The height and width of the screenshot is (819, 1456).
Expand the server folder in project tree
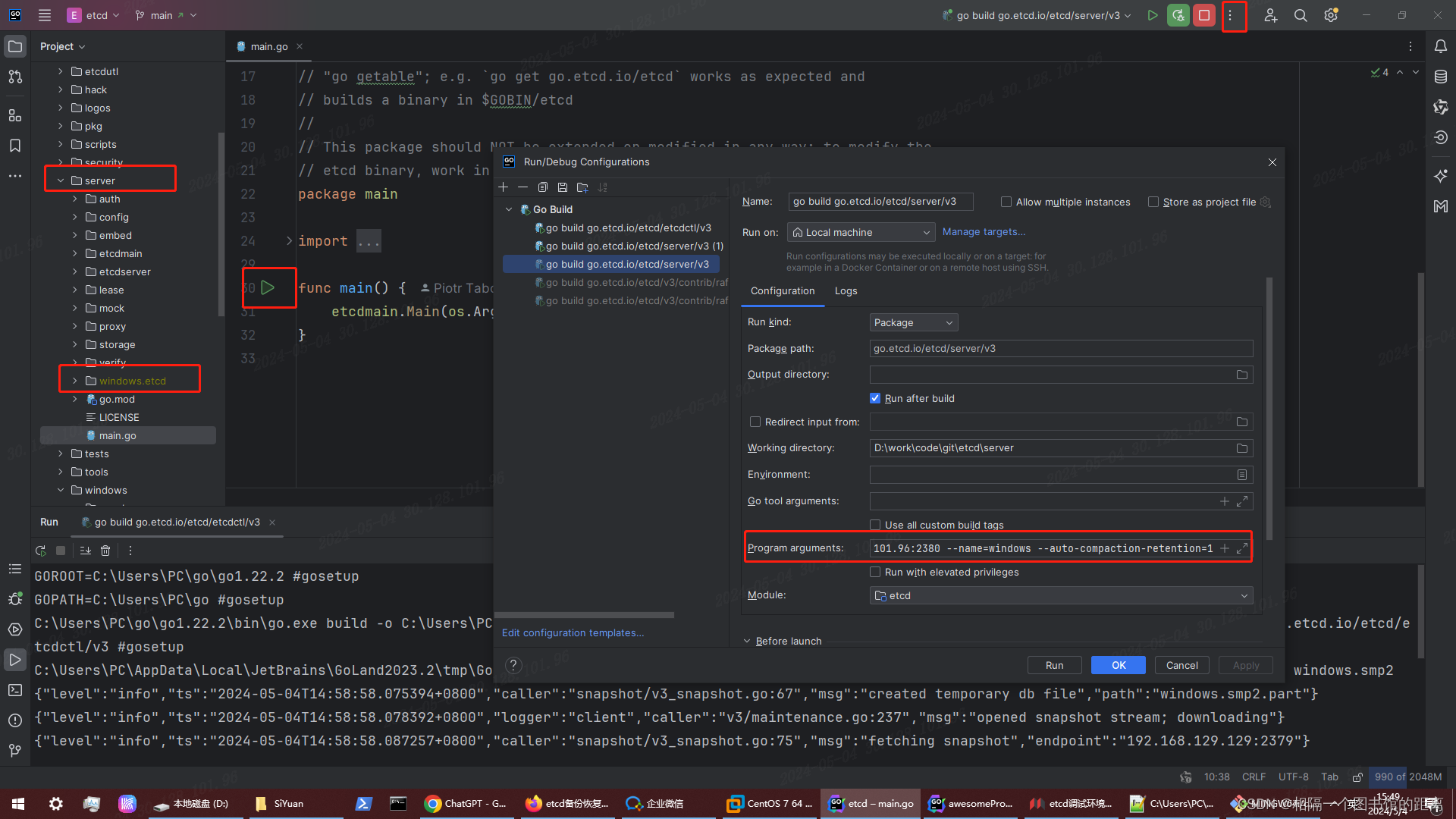(62, 180)
